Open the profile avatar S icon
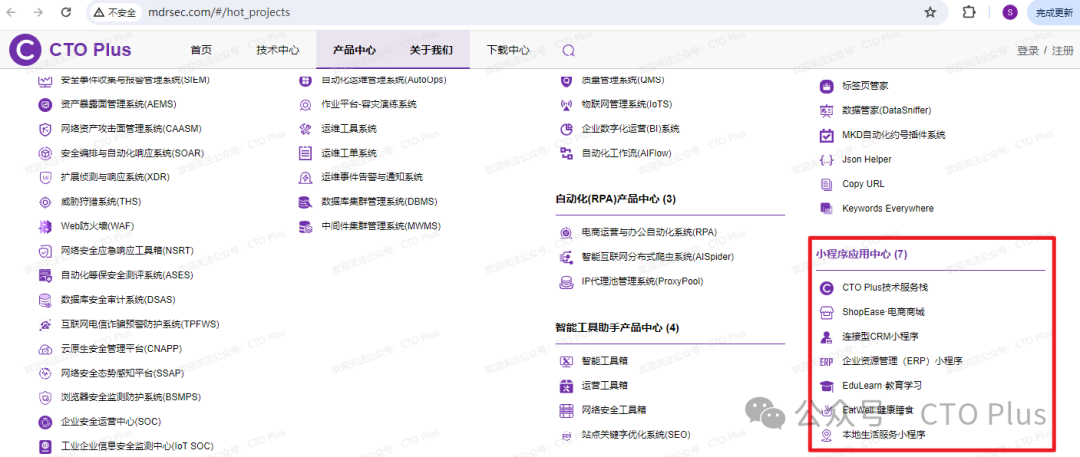This screenshot has height=457, width=1080. [x=1010, y=12]
